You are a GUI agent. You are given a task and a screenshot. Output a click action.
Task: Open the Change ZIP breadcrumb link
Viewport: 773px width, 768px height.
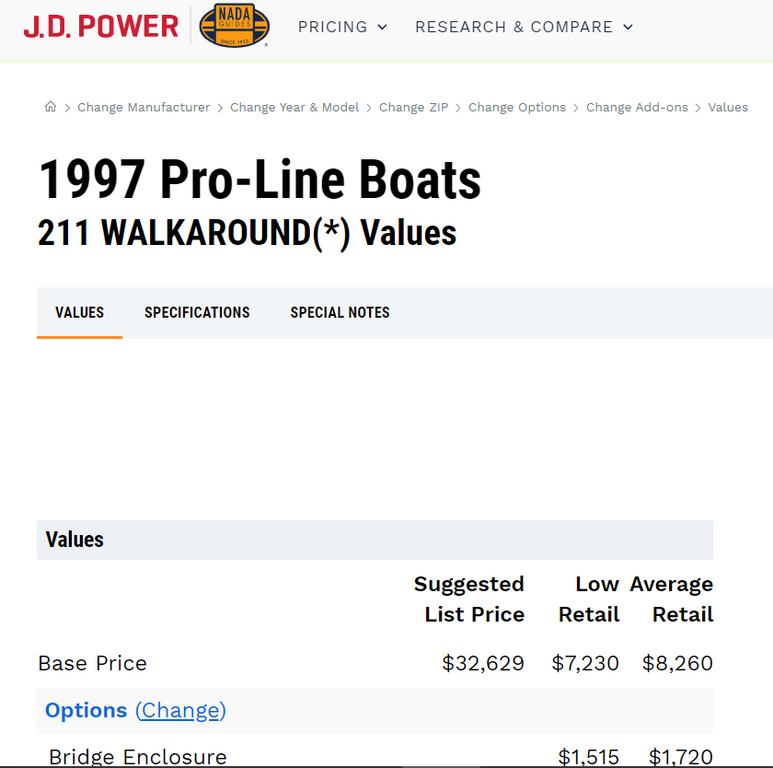[x=413, y=107]
